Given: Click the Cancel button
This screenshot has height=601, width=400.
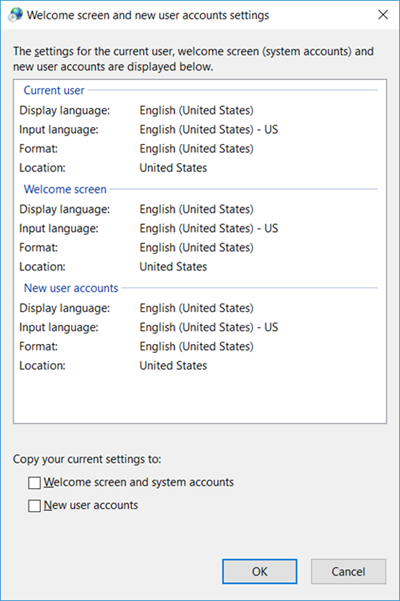Looking at the screenshot, I should pyautogui.click(x=348, y=571).
